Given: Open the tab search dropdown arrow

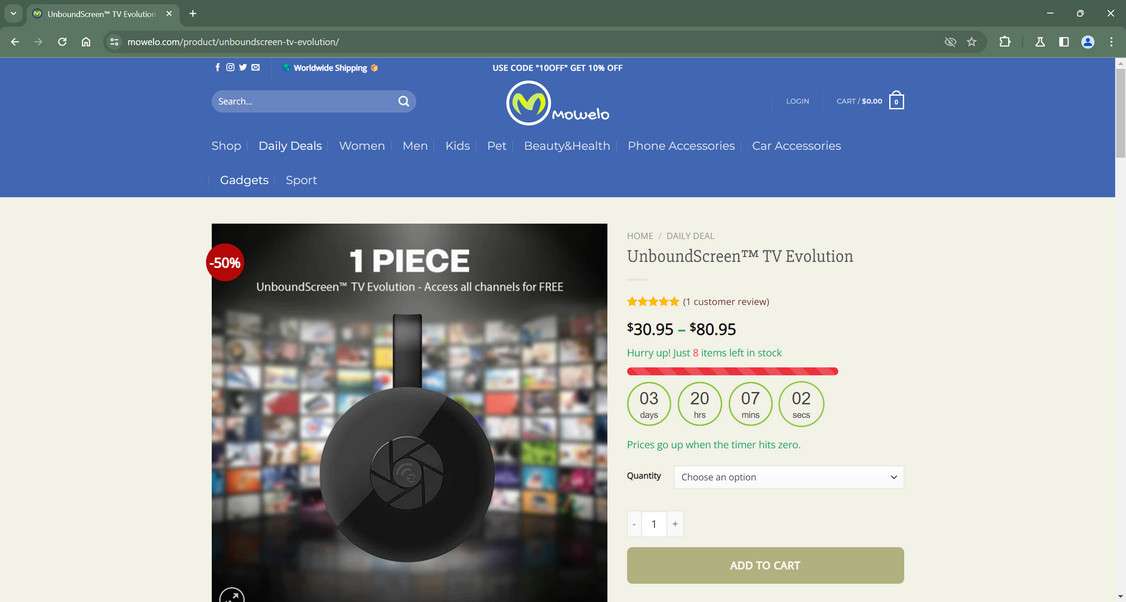Looking at the screenshot, I should 13,14.
